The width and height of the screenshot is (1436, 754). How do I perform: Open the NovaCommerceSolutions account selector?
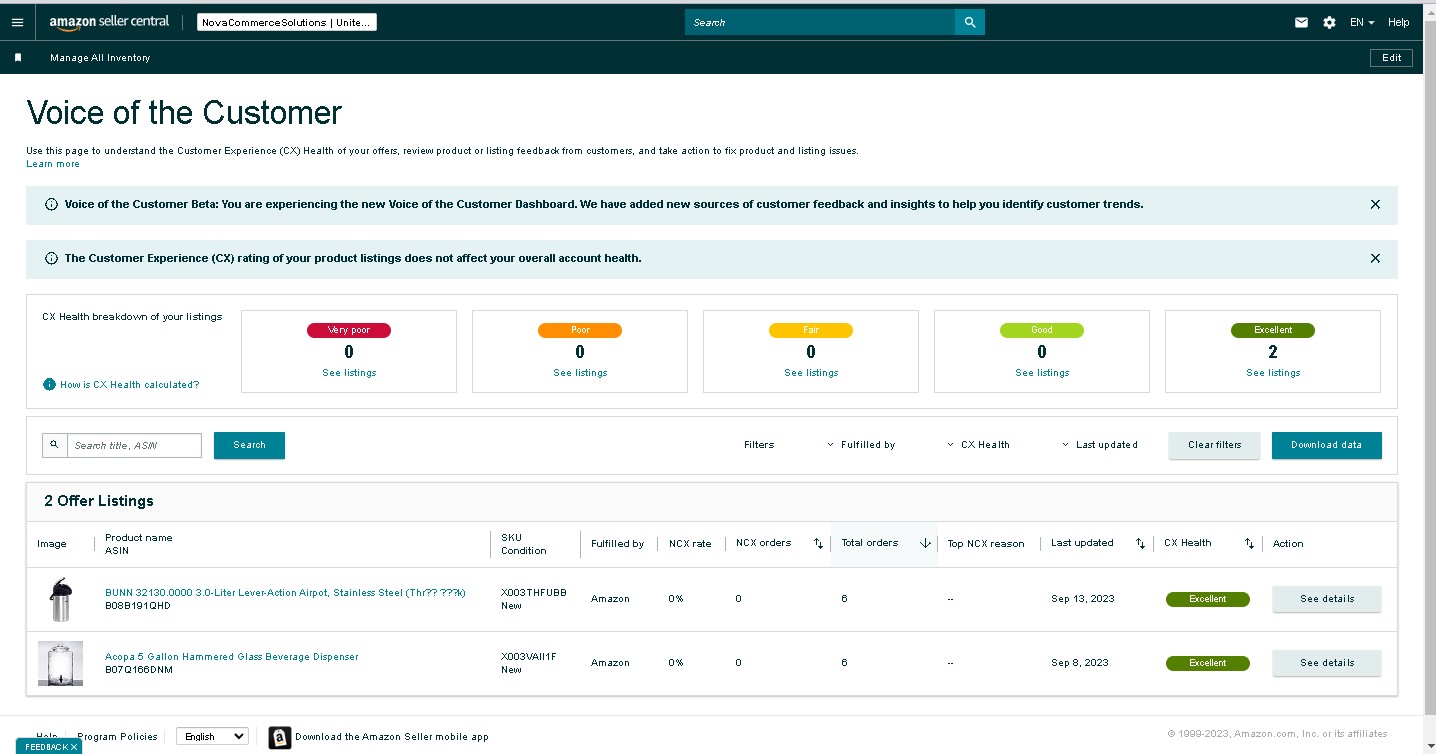tap(287, 22)
